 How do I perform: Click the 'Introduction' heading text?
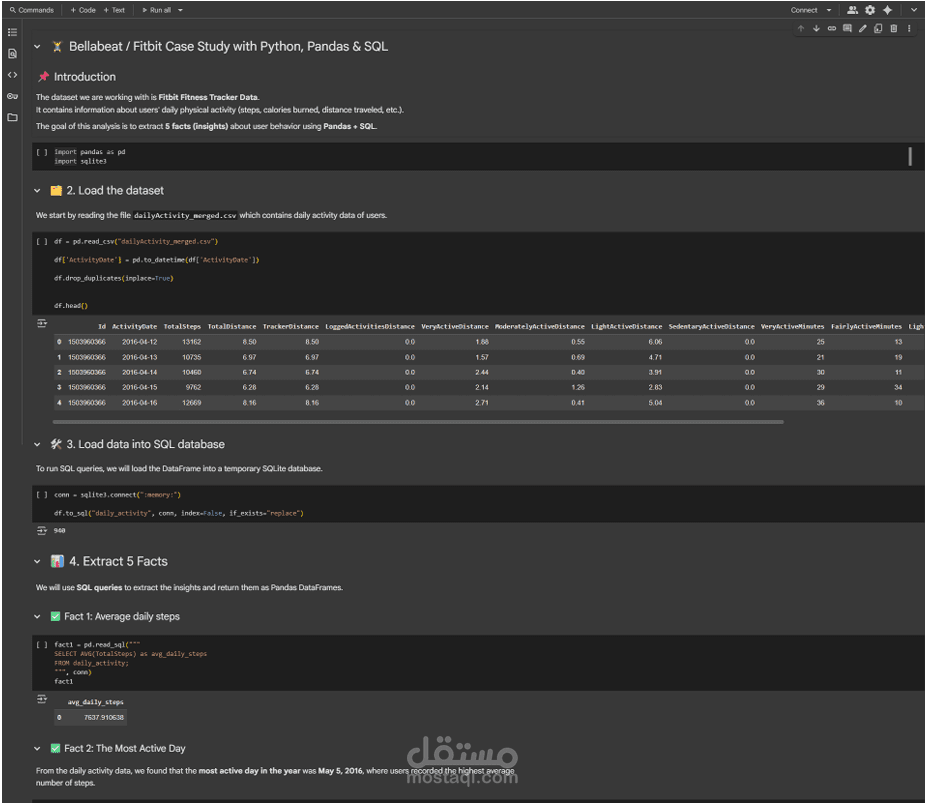(85, 77)
